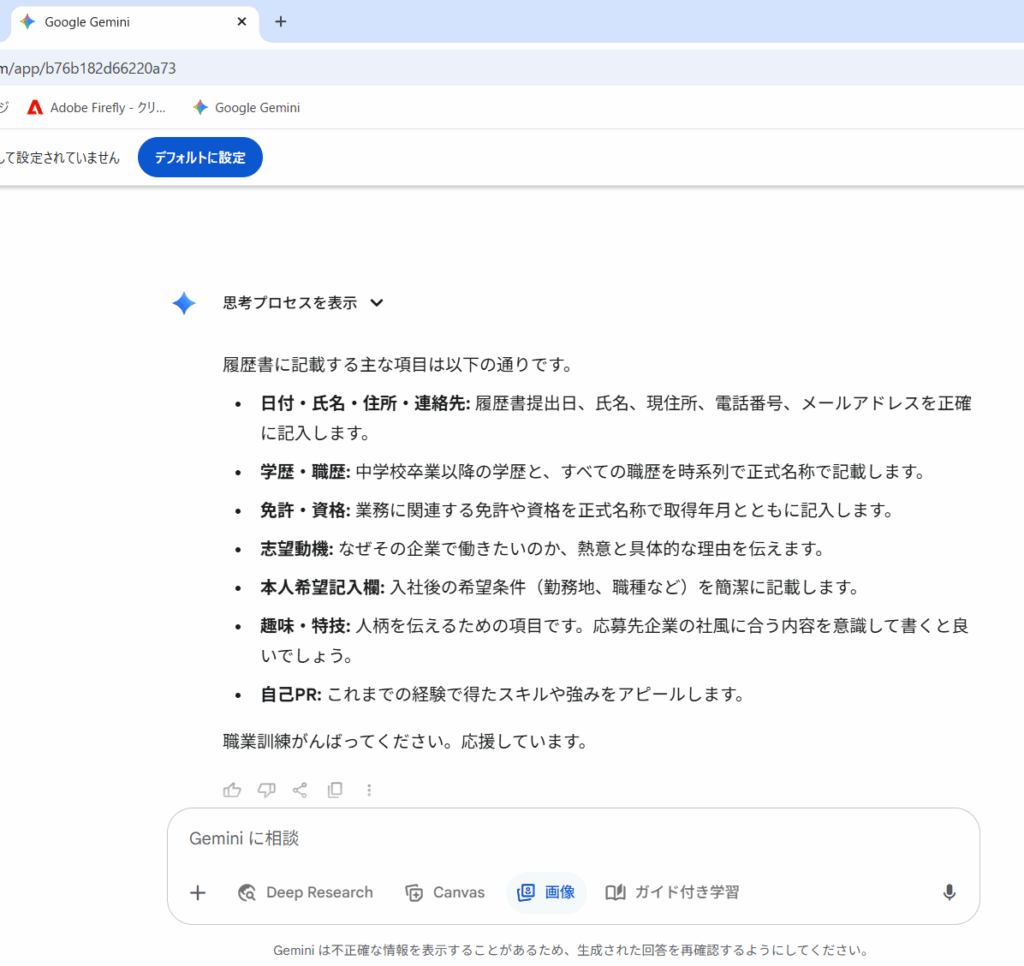Toggle the Canvas option
Screen dimensions: 1024x966
tap(445, 893)
